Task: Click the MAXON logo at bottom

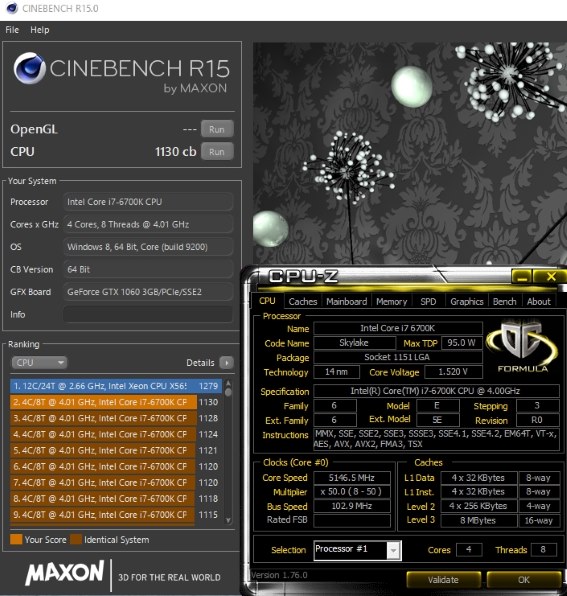Action: [x=65, y=572]
